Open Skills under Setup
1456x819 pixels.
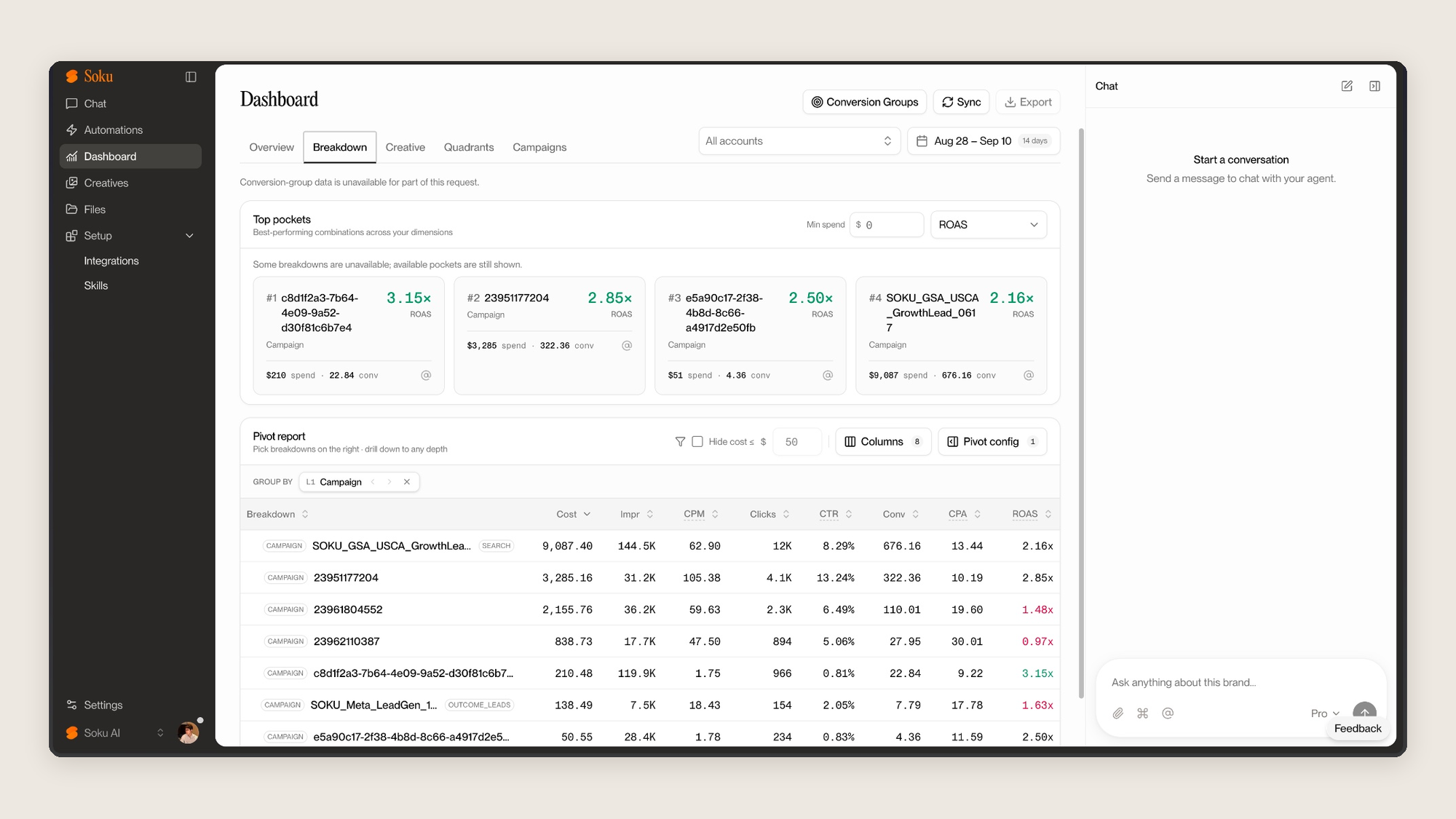[x=96, y=285]
